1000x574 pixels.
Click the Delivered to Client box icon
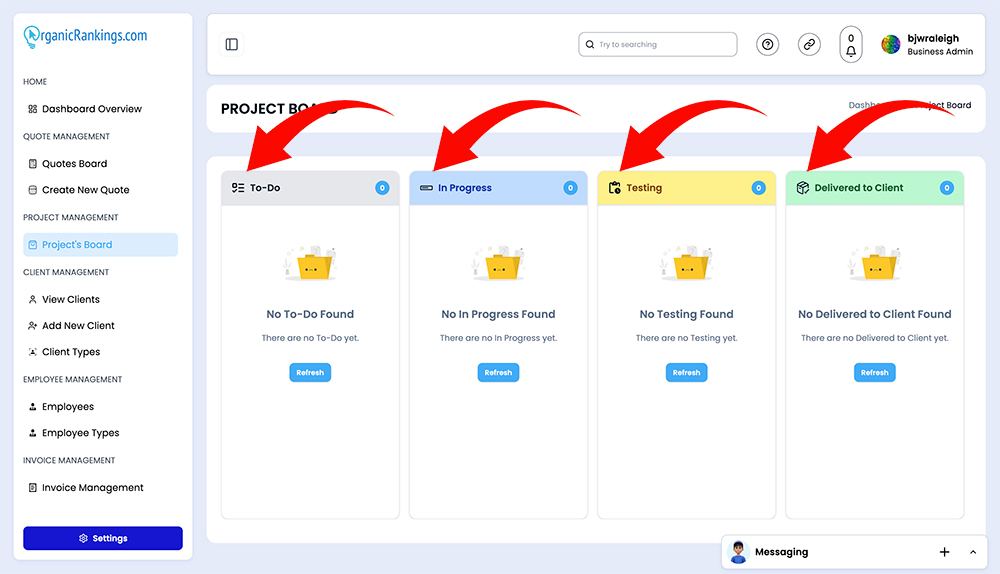(x=803, y=188)
